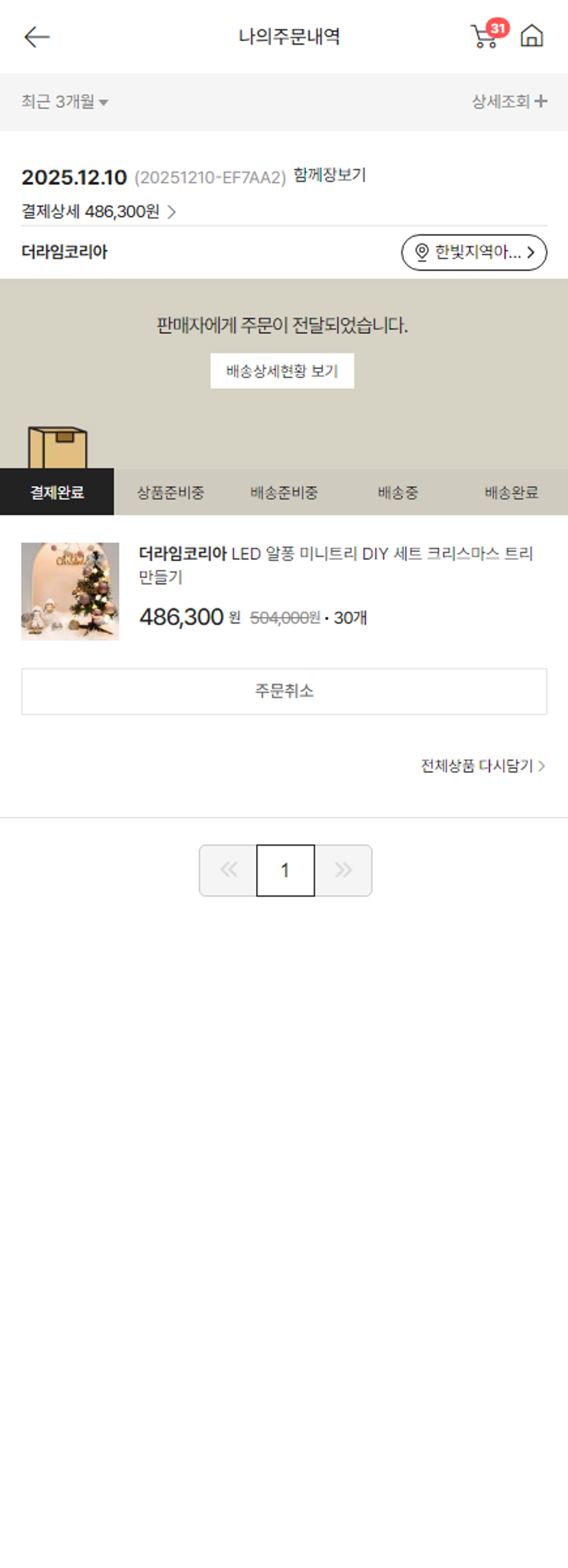
Task: Go to next pages with double-right arrow
Action: point(343,870)
